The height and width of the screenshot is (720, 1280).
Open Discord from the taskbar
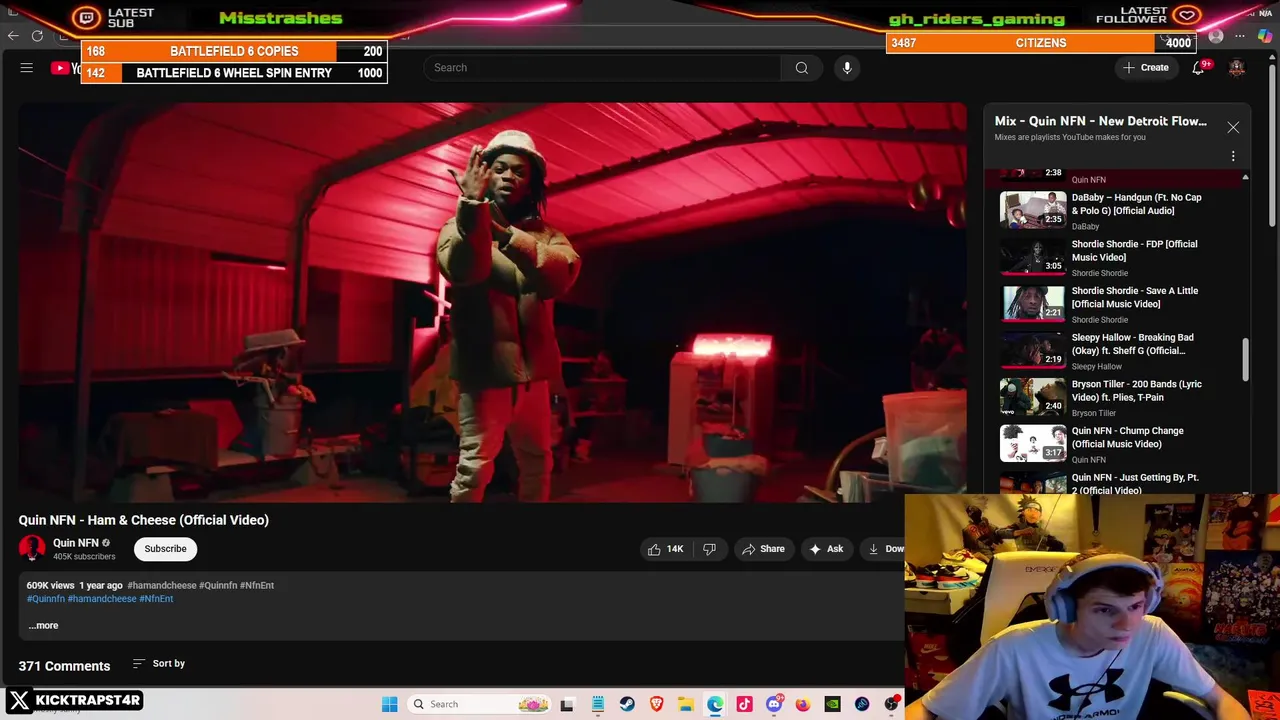coord(774,704)
